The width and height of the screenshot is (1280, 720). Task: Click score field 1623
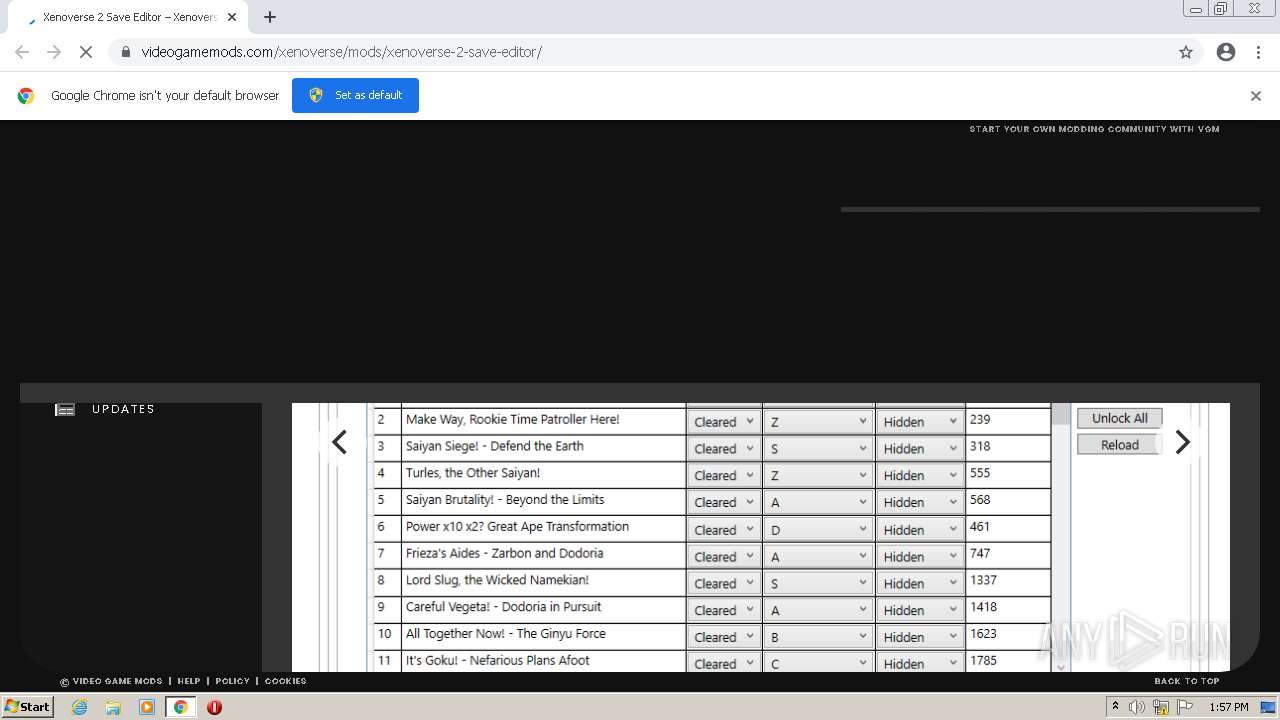coord(1008,636)
